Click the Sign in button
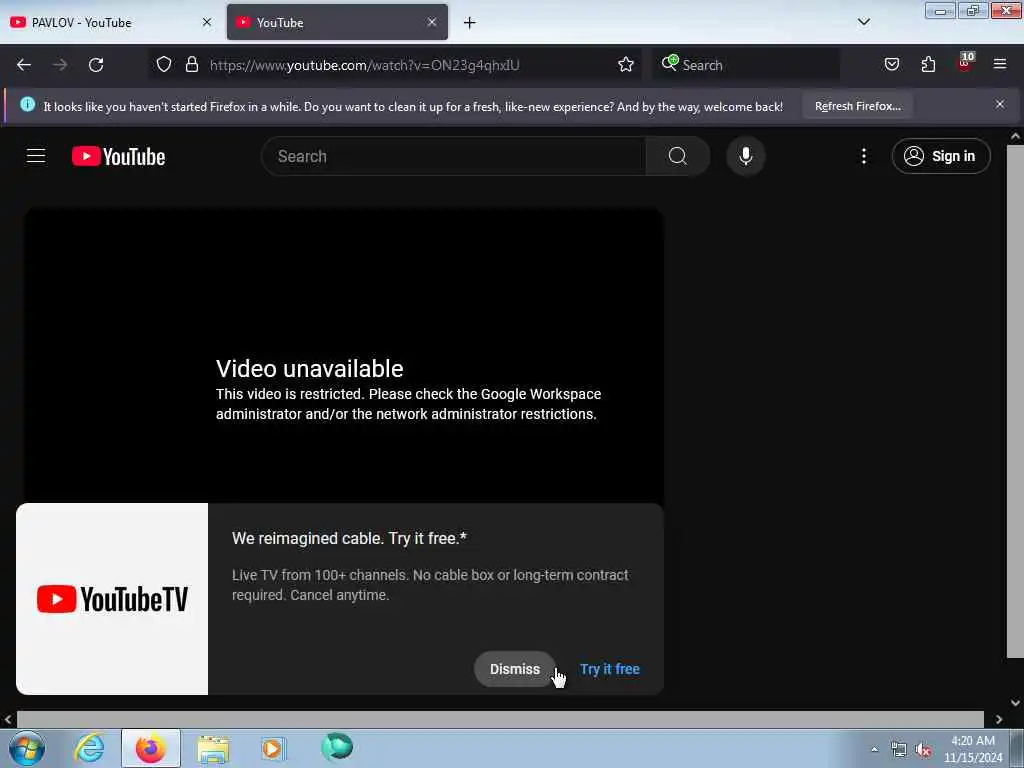 pos(940,156)
